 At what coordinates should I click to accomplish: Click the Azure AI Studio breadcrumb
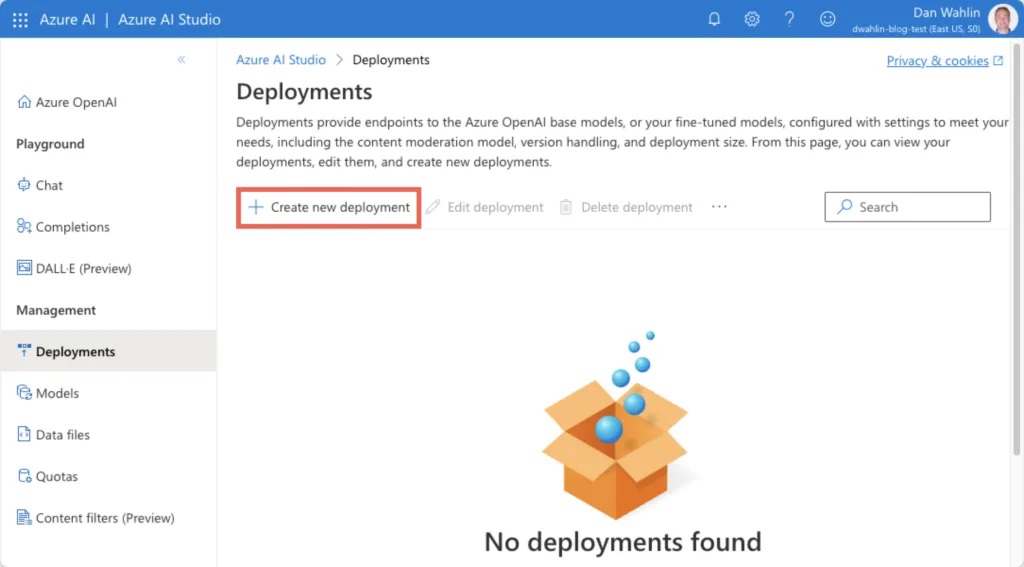[x=281, y=60]
